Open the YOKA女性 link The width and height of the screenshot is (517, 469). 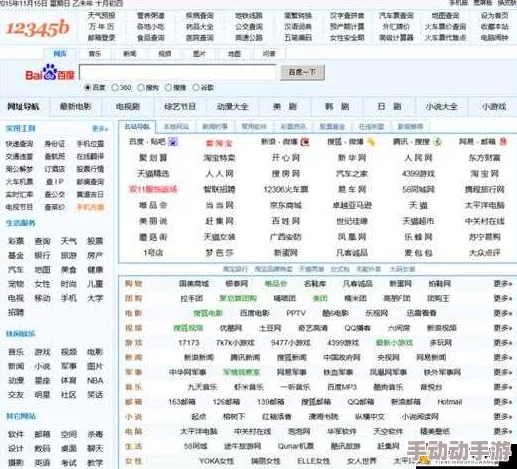[x=216, y=461]
